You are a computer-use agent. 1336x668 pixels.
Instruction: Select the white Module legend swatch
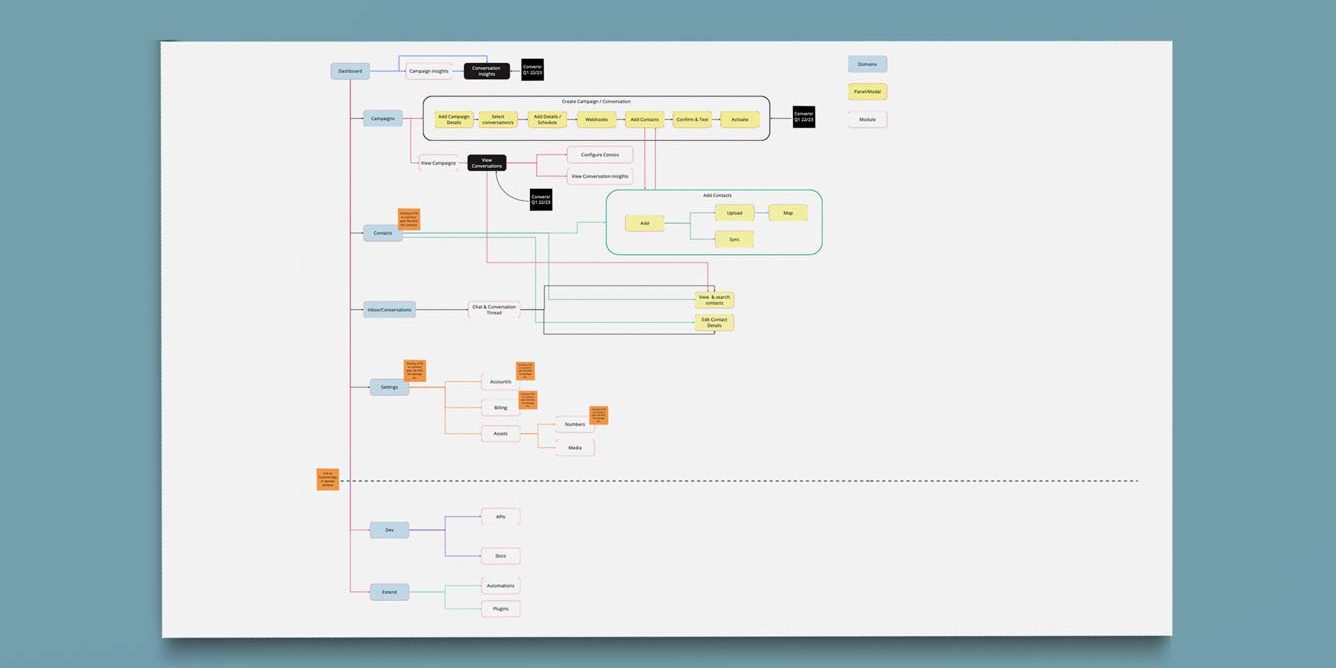tap(867, 119)
